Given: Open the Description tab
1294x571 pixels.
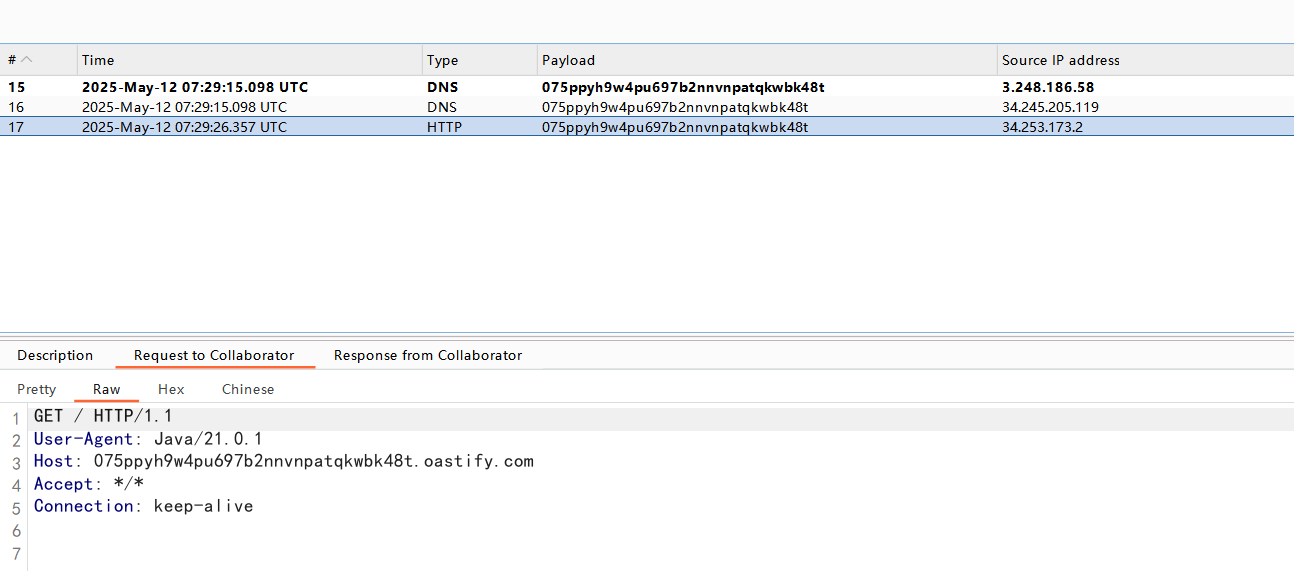Looking at the screenshot, I should pos(55,355).
